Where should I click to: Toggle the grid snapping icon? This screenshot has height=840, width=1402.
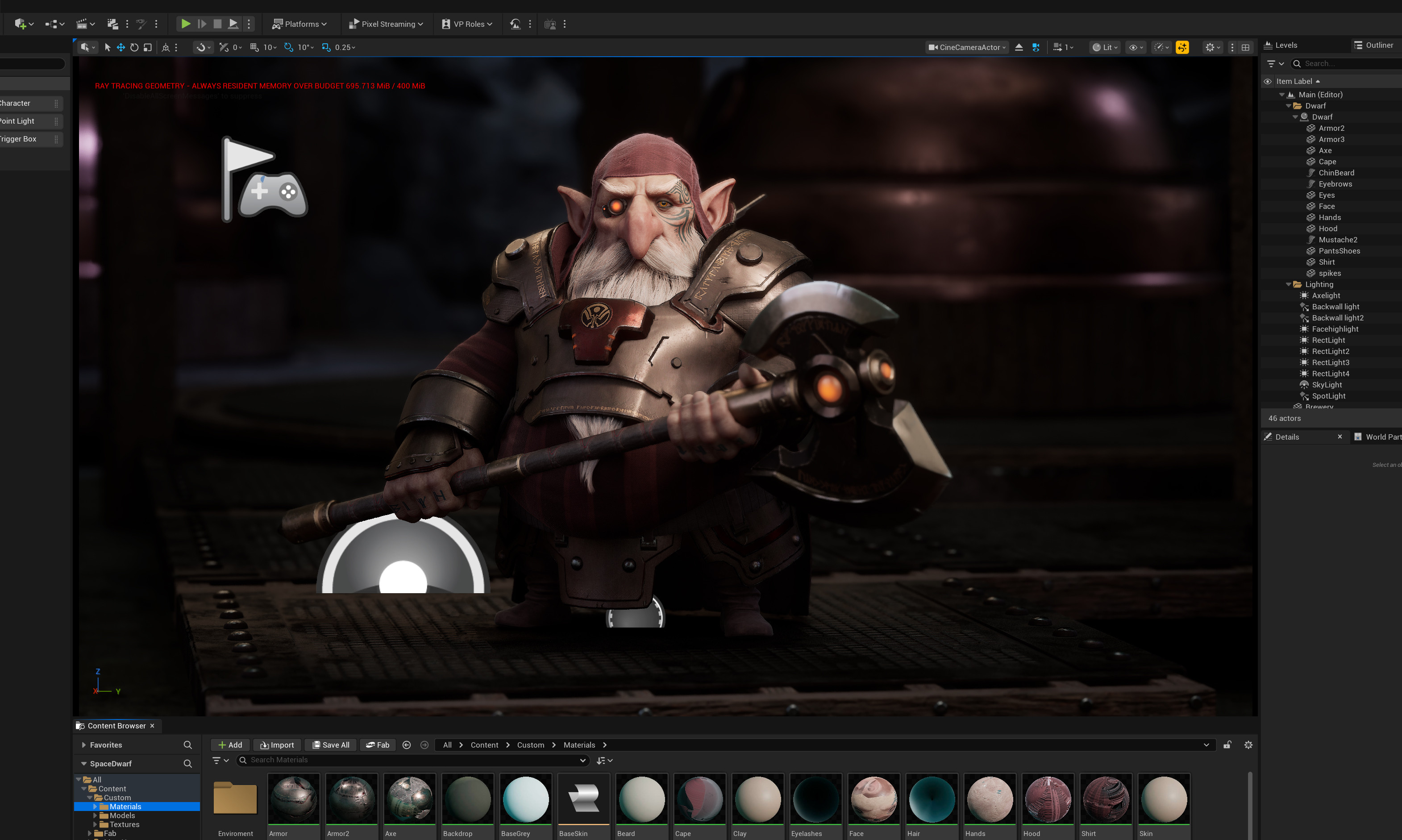tap(255, 48)
